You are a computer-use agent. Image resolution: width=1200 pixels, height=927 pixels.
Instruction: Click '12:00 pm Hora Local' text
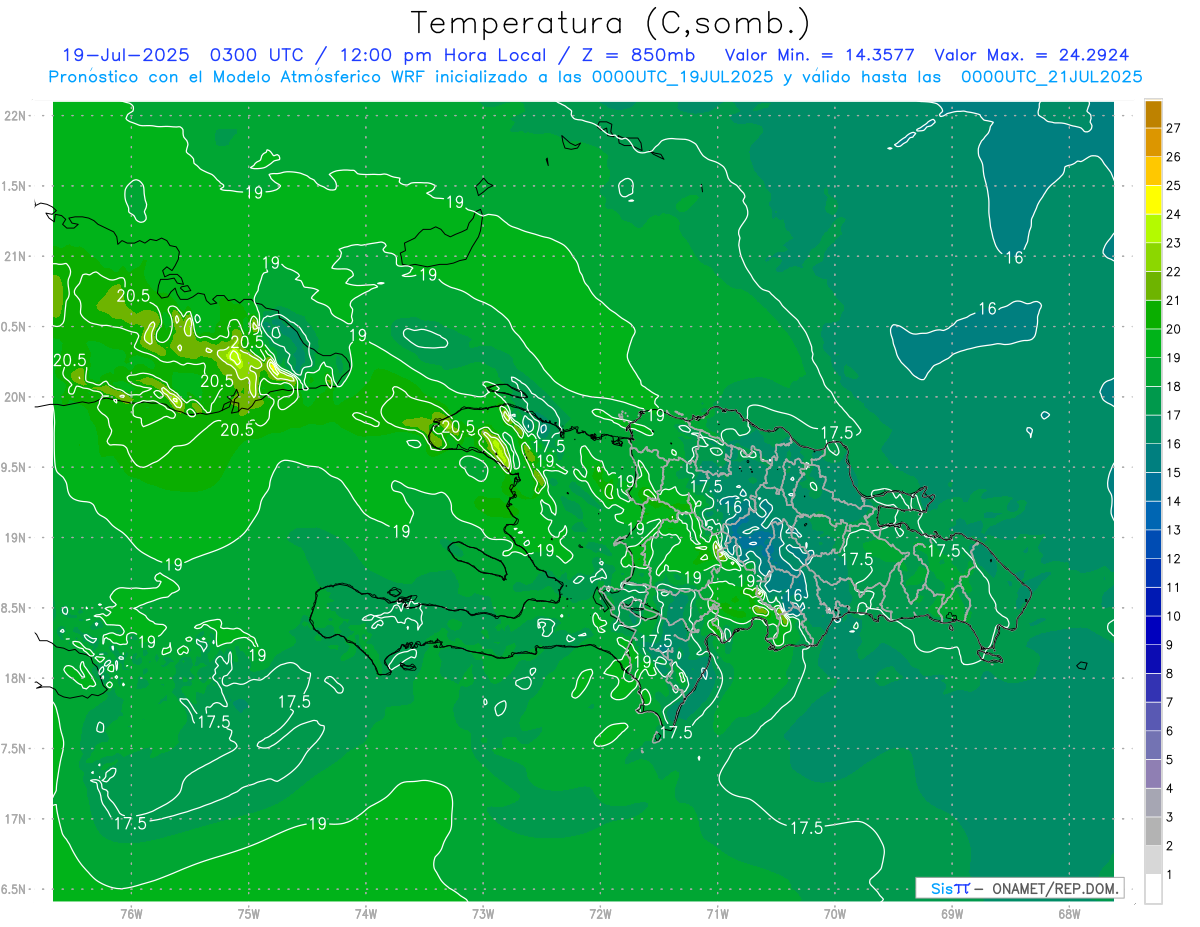click(x=440, y=55)
